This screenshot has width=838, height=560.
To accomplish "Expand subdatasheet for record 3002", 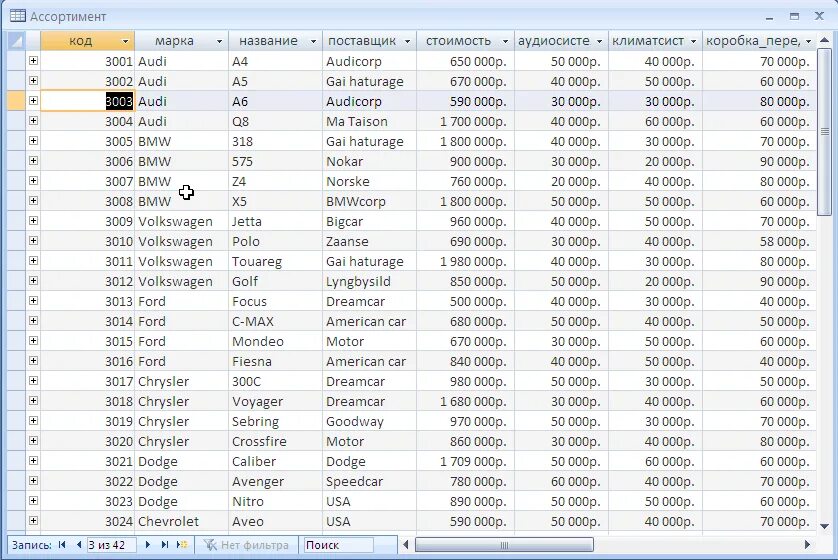I will 33,81.
